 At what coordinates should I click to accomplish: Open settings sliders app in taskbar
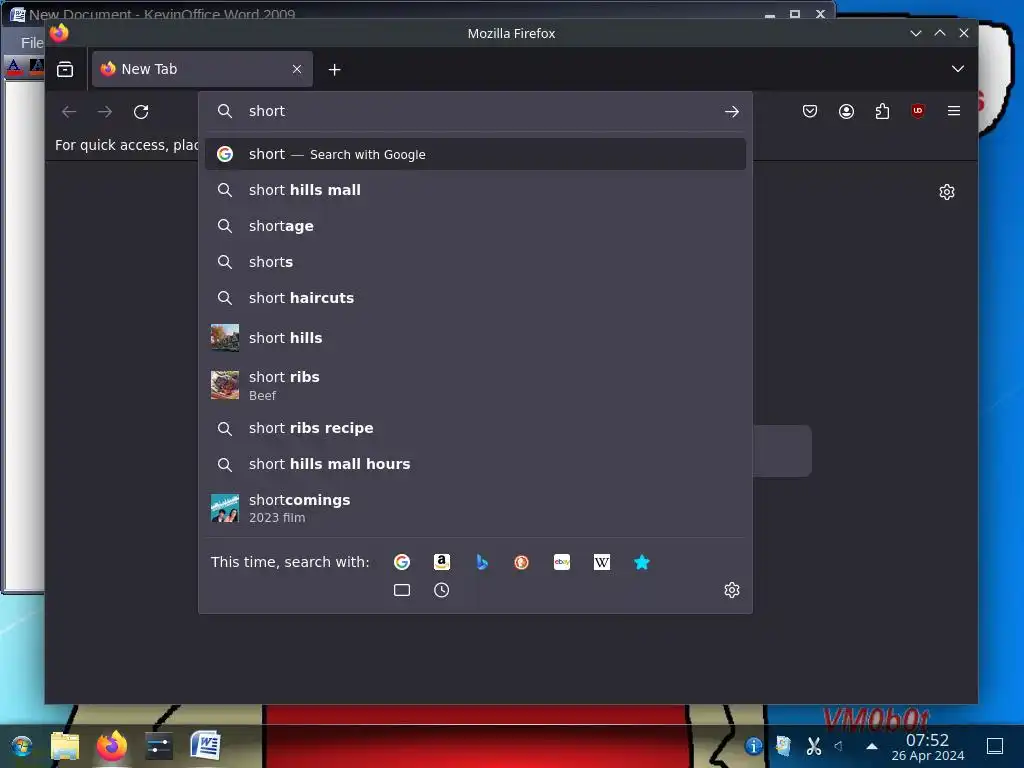coord(159,746)
